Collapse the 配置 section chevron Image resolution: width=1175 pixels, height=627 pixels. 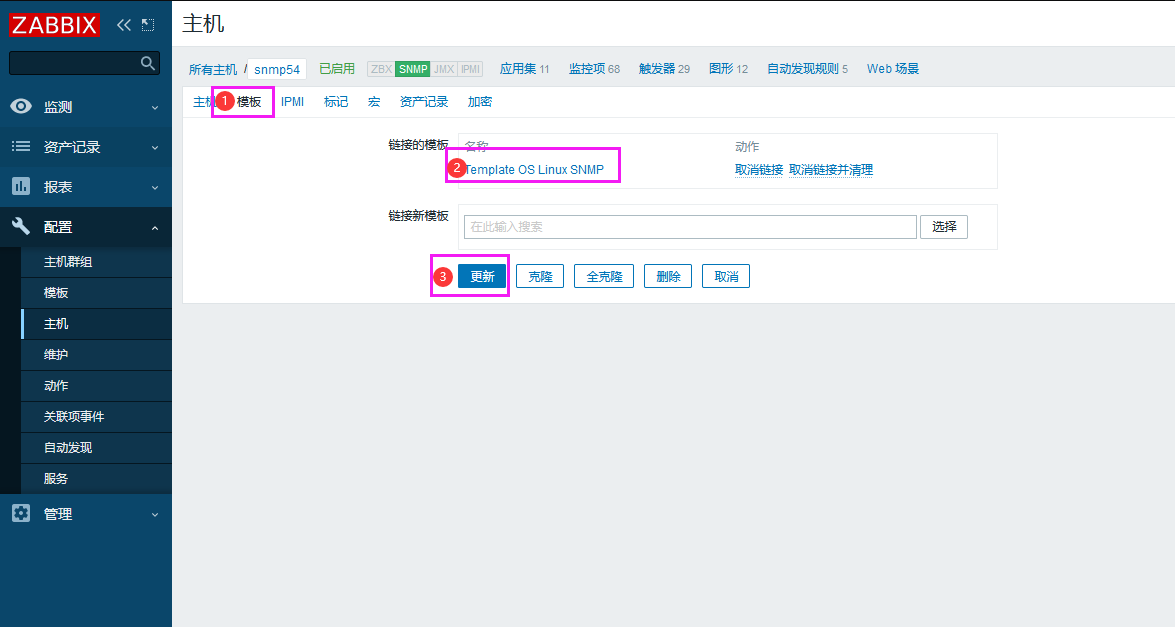pos(155,228)
